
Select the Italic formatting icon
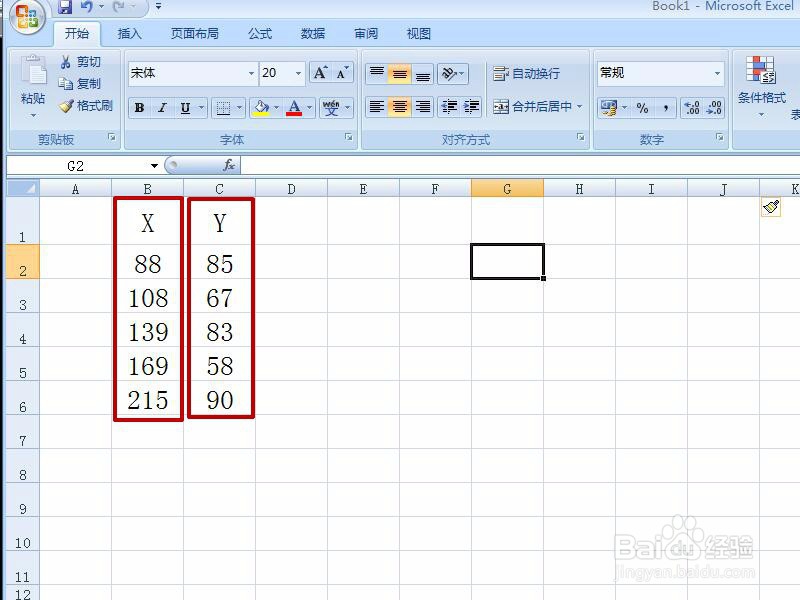(161, 107)
